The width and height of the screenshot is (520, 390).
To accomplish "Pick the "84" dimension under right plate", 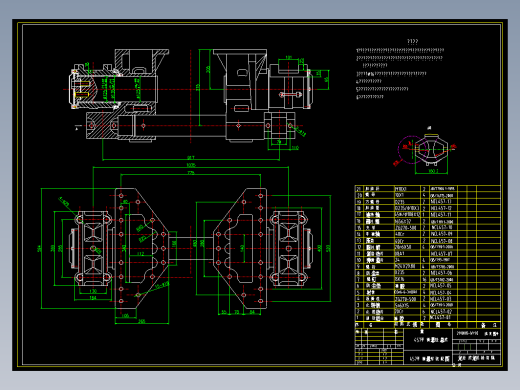I will (x=252, y=312).
